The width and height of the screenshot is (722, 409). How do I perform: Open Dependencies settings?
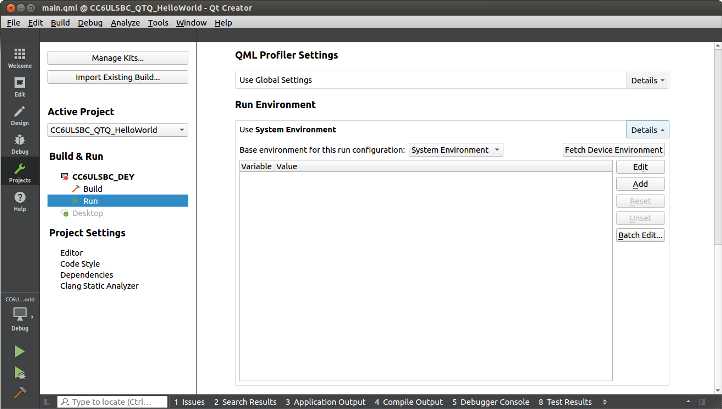point(87,275)
